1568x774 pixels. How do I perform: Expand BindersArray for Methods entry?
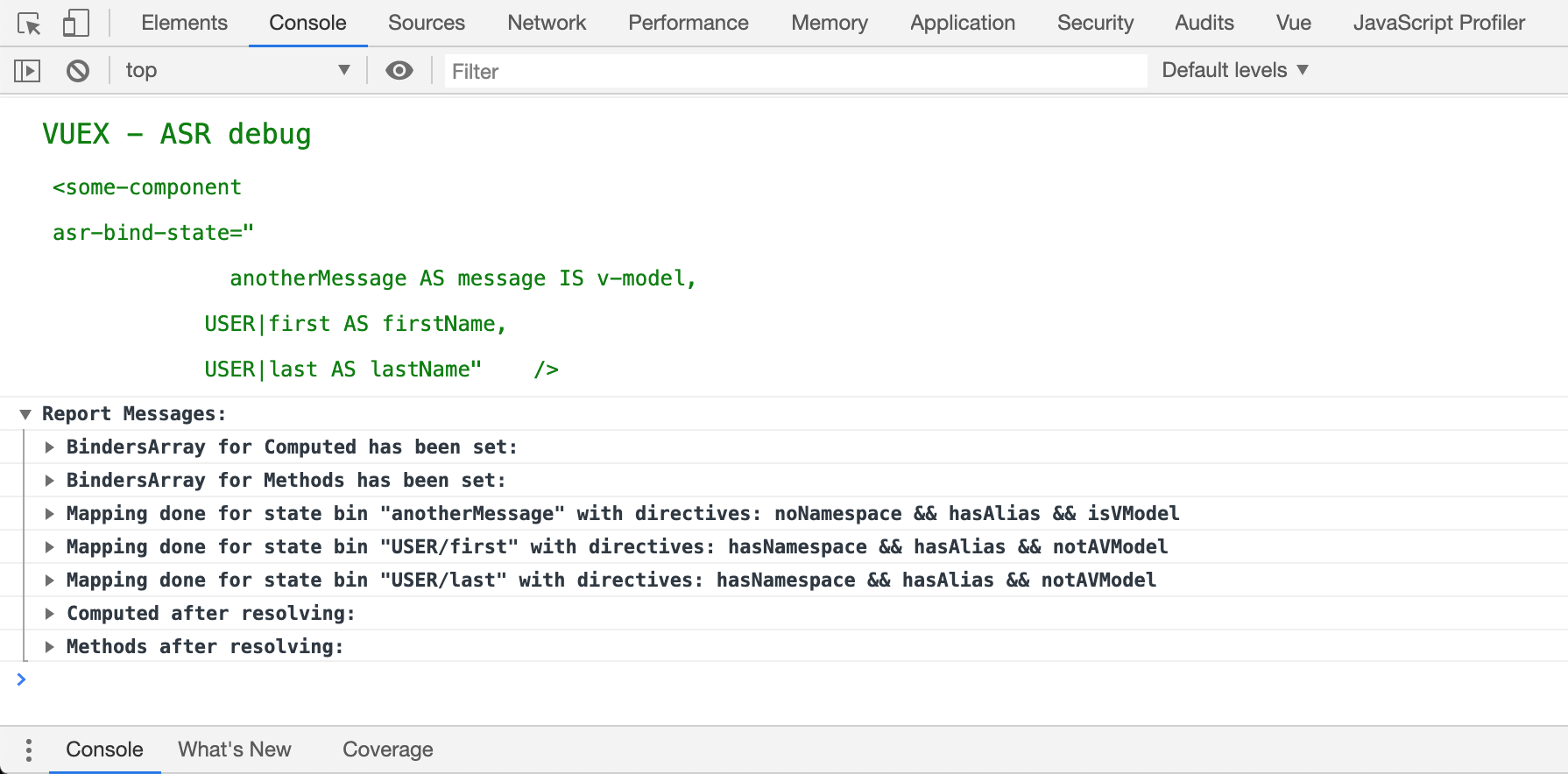50,481
